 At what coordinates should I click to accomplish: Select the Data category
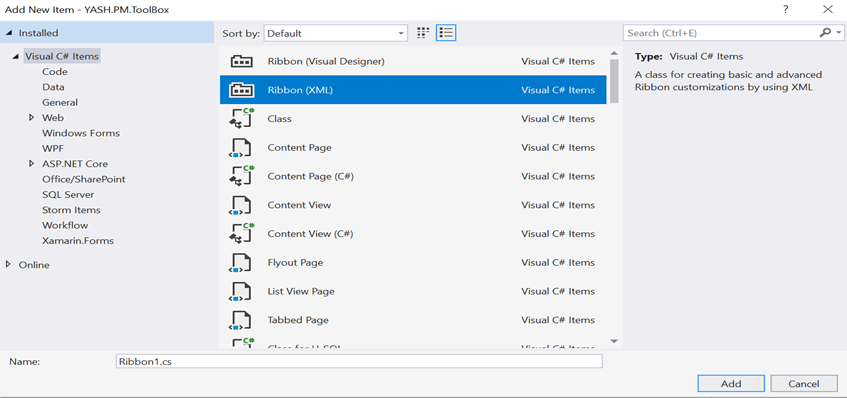pyautogui.click(x=53, y=87)
